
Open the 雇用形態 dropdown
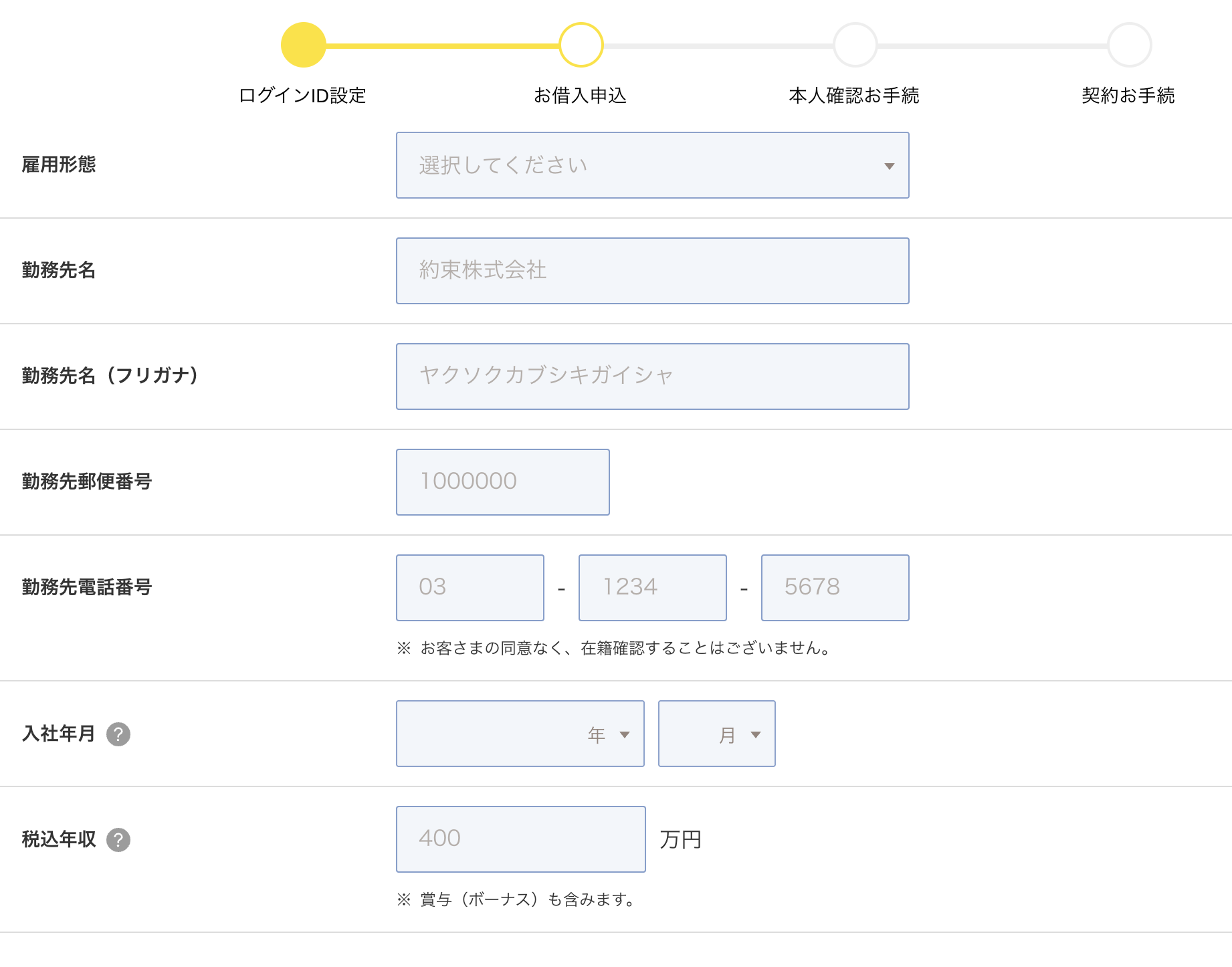tap(652, 165)
